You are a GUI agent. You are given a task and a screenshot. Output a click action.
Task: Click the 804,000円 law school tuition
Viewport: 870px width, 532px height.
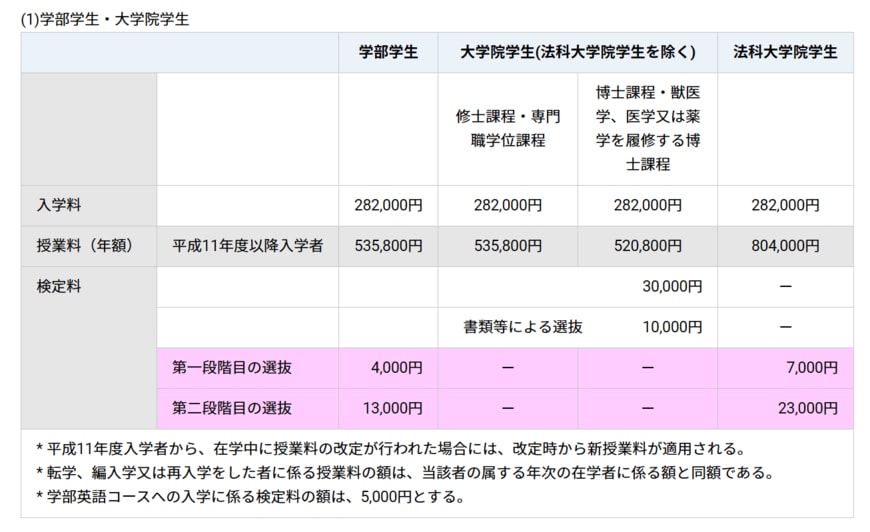tap(785, 245)
